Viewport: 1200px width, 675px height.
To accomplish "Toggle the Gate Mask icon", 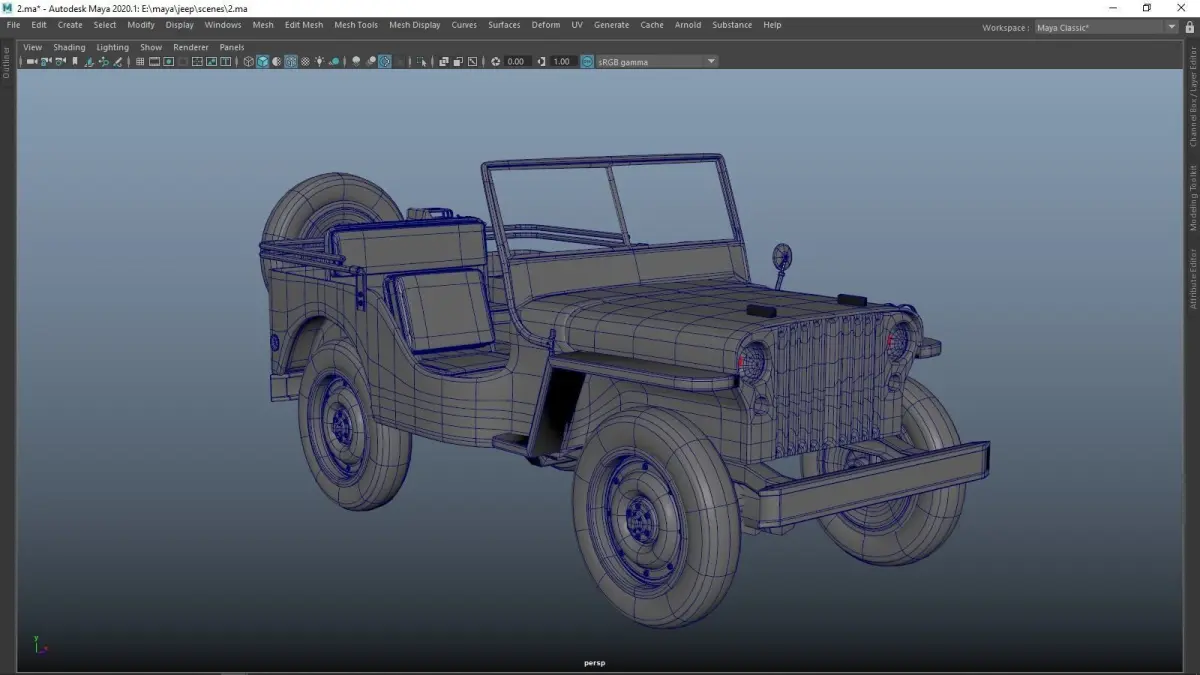I will pyautogui.click(x=183, y=61).
